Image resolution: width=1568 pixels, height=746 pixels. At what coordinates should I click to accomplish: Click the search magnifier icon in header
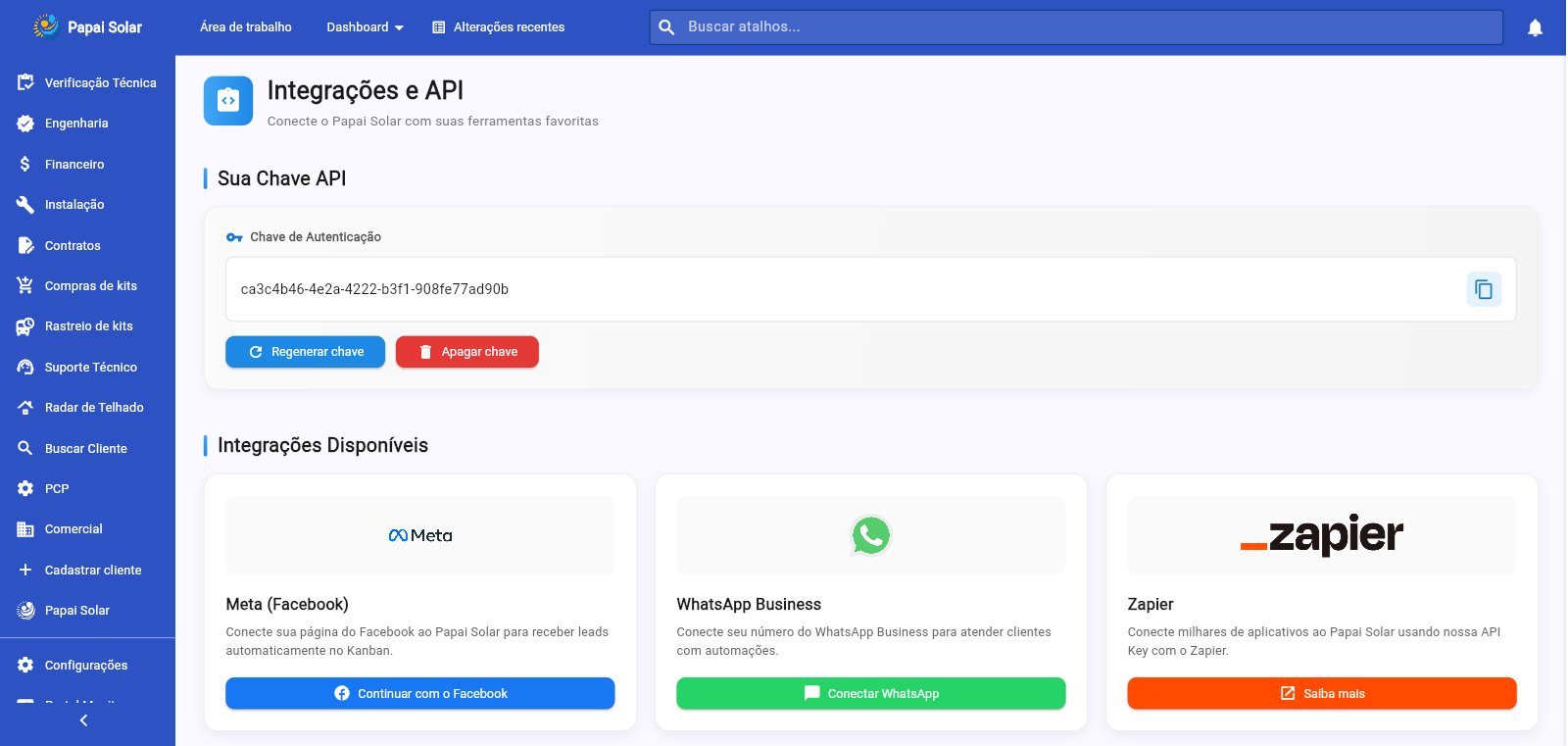coord(666,27)
